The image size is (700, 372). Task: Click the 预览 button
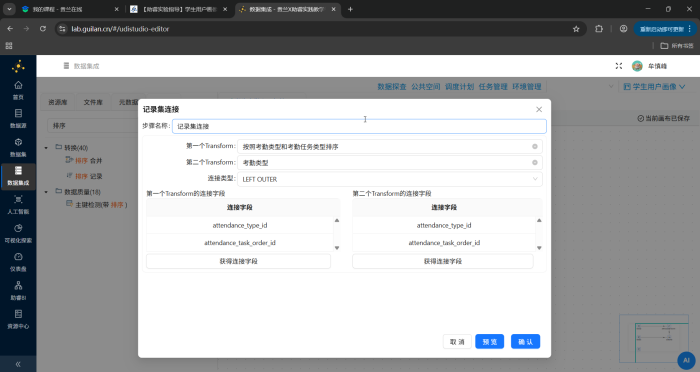[x=490, y=342]
